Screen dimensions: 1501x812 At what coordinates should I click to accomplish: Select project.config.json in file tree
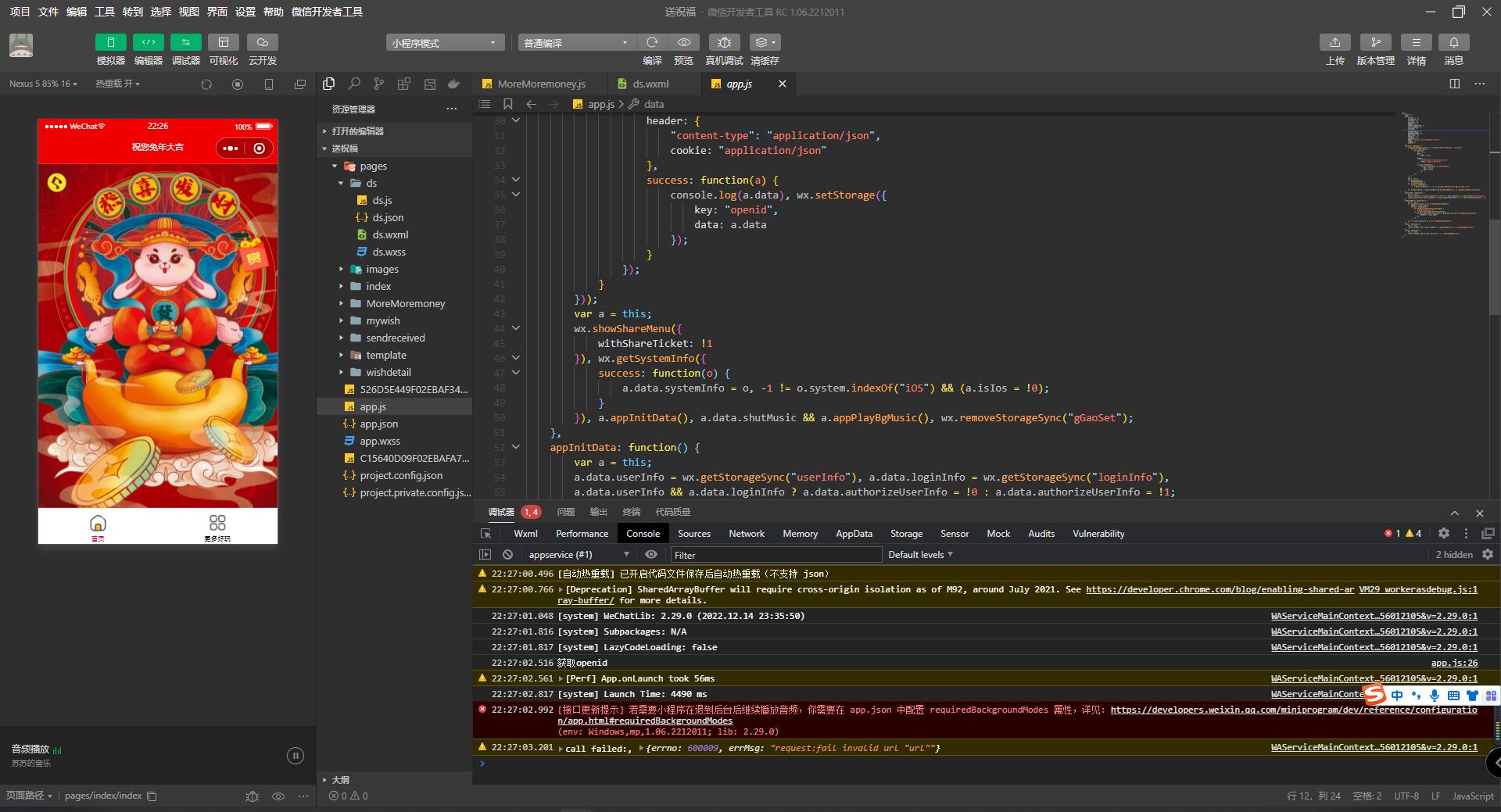tap(400, 475)
